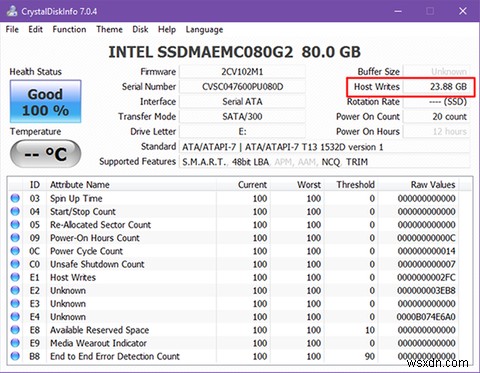This screenshot has width=480, height=373.
Task: Open the Function menu
Action: pos(69,30)
